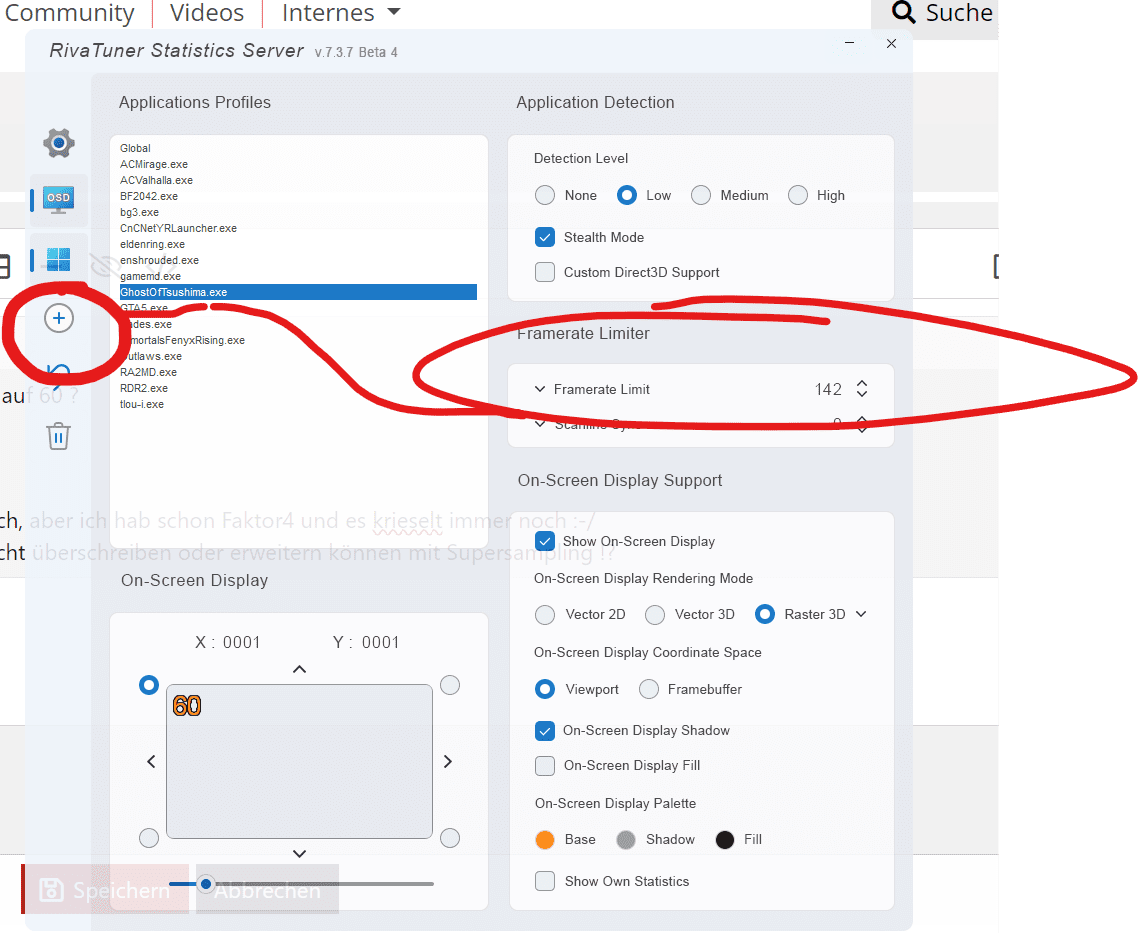Viewport: 1142px width, 933px height.
Task: Enable Show Own Statistics checkbox
Action: point(545,881)
